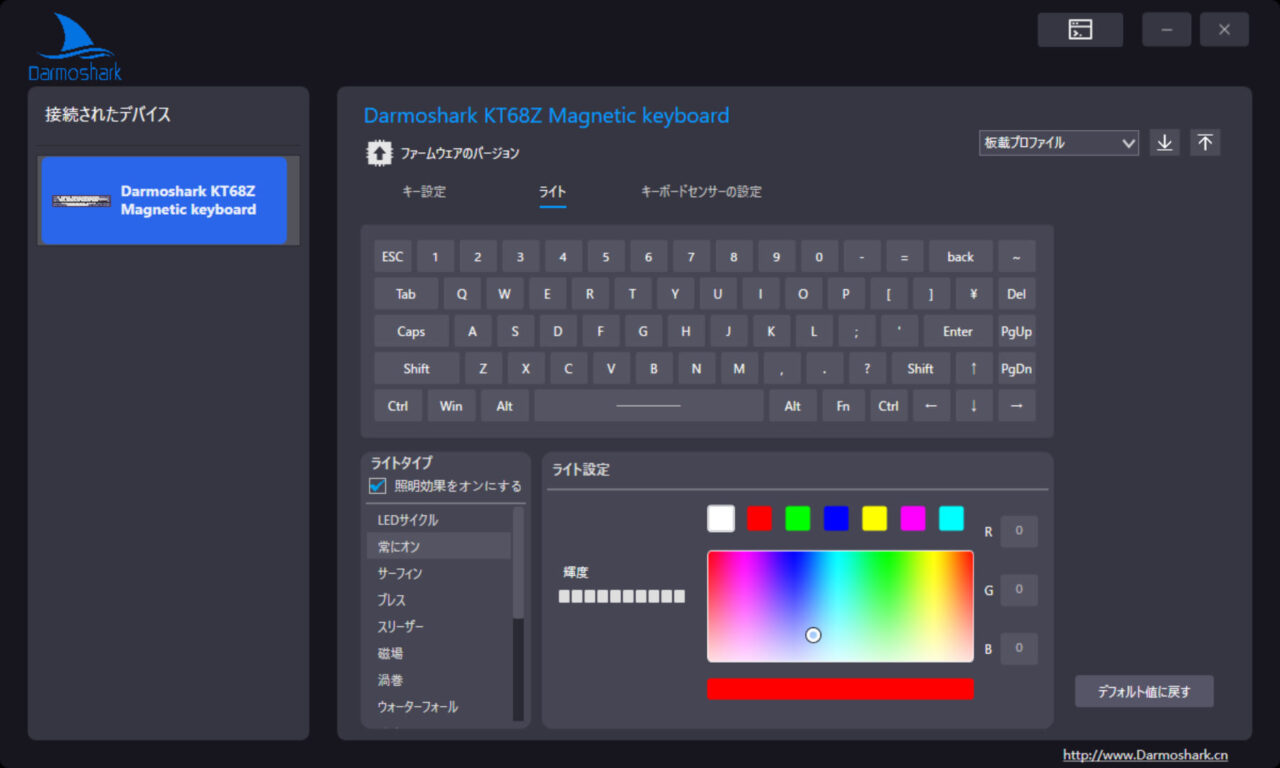Click the PgUp key on keyboard layout
Screen dimensions: 1280x768
click(x=1017, y=331)
